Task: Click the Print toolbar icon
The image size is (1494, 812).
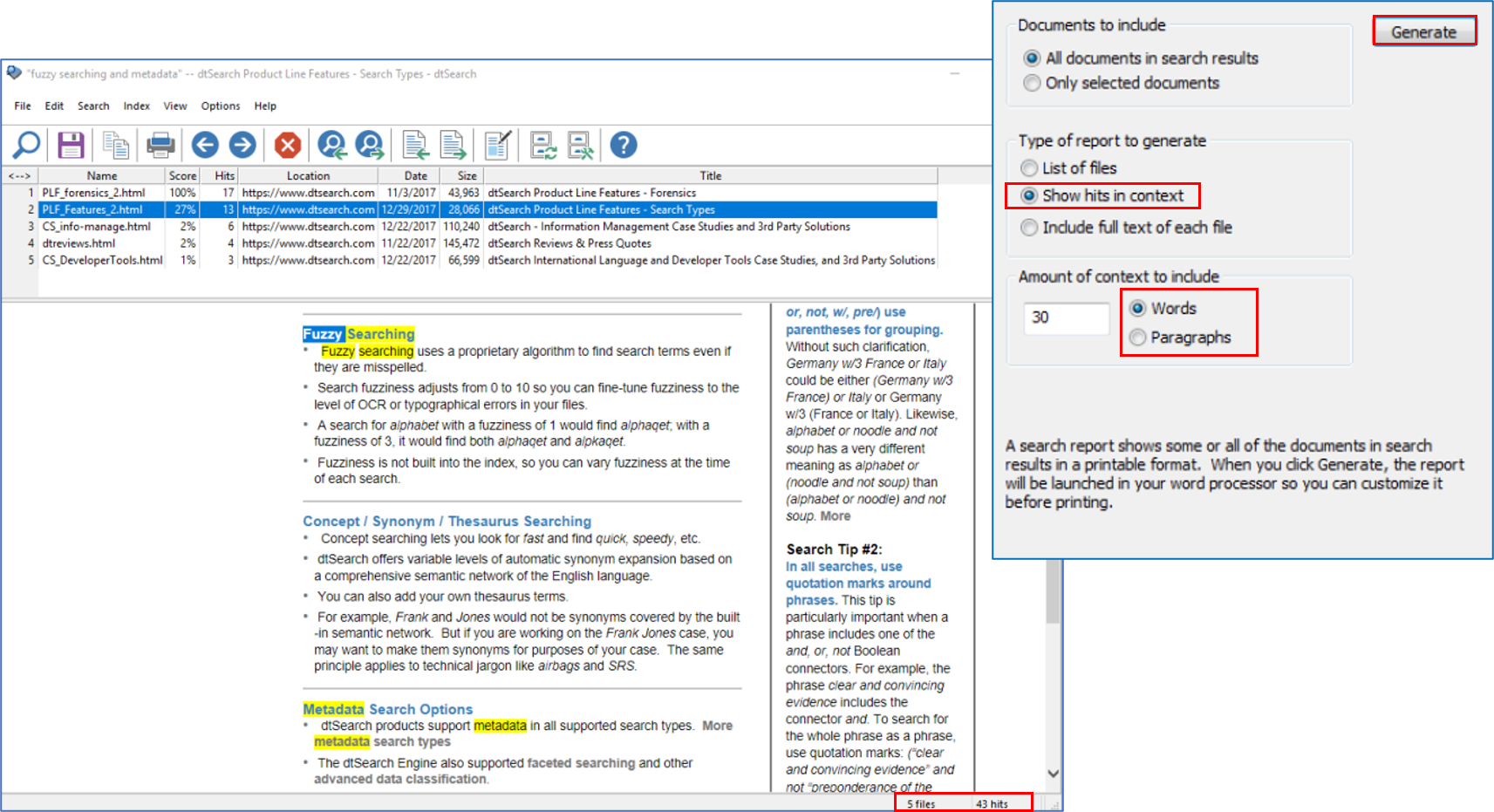Action: tap(160, 145)
